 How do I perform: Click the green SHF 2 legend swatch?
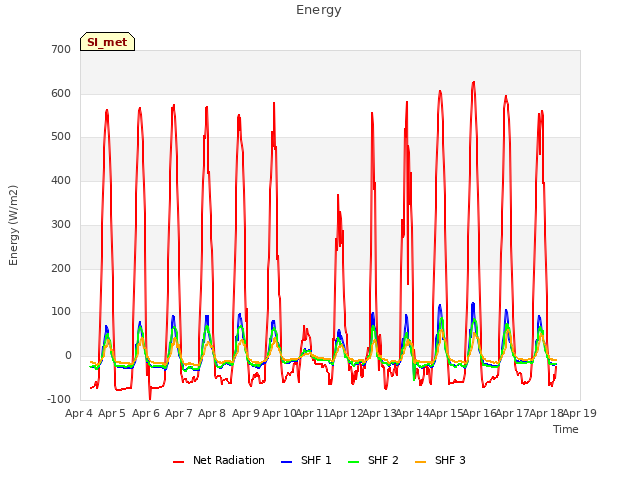coord(353,462)
